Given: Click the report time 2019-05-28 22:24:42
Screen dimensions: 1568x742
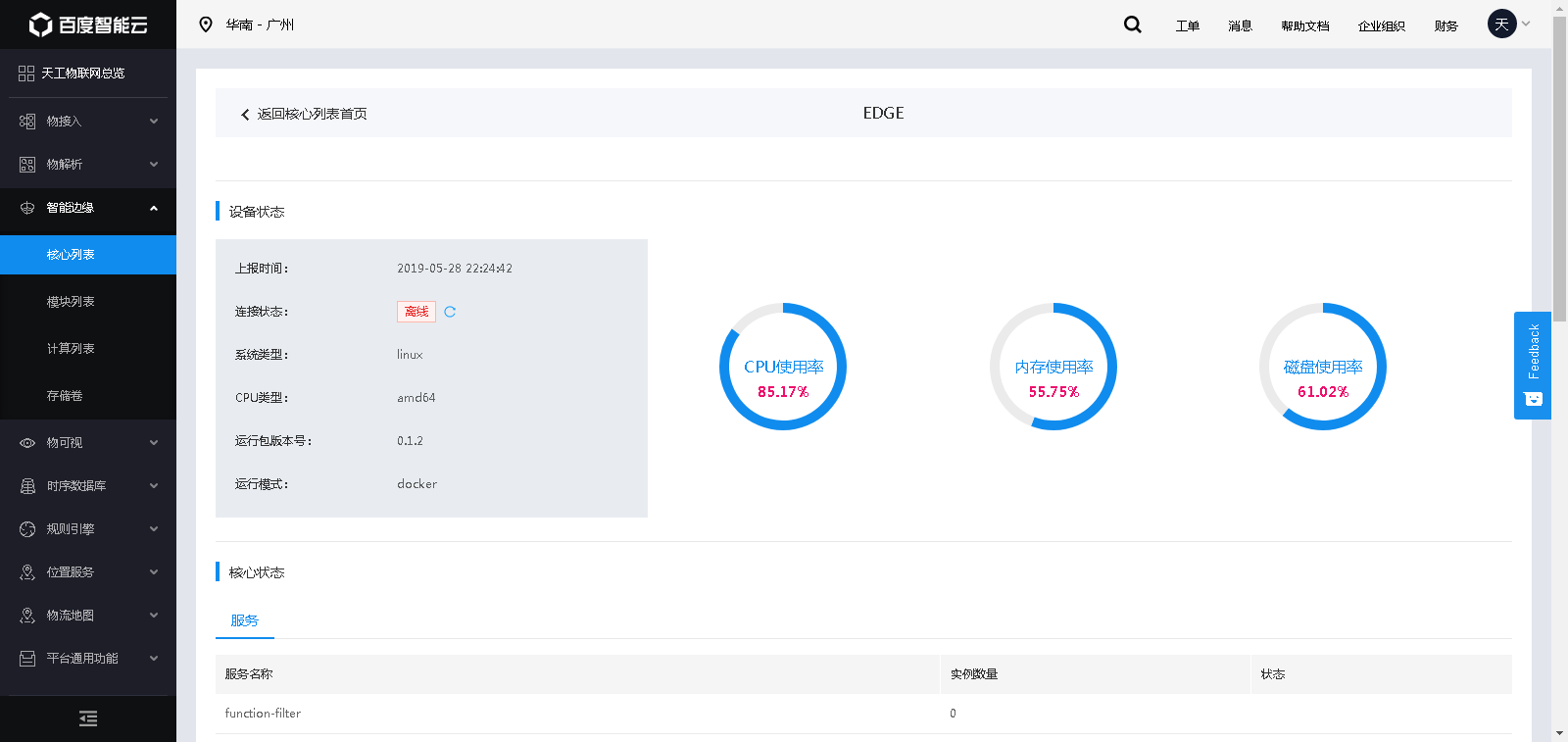Looking at the screenshot, I should click(455, 269).
